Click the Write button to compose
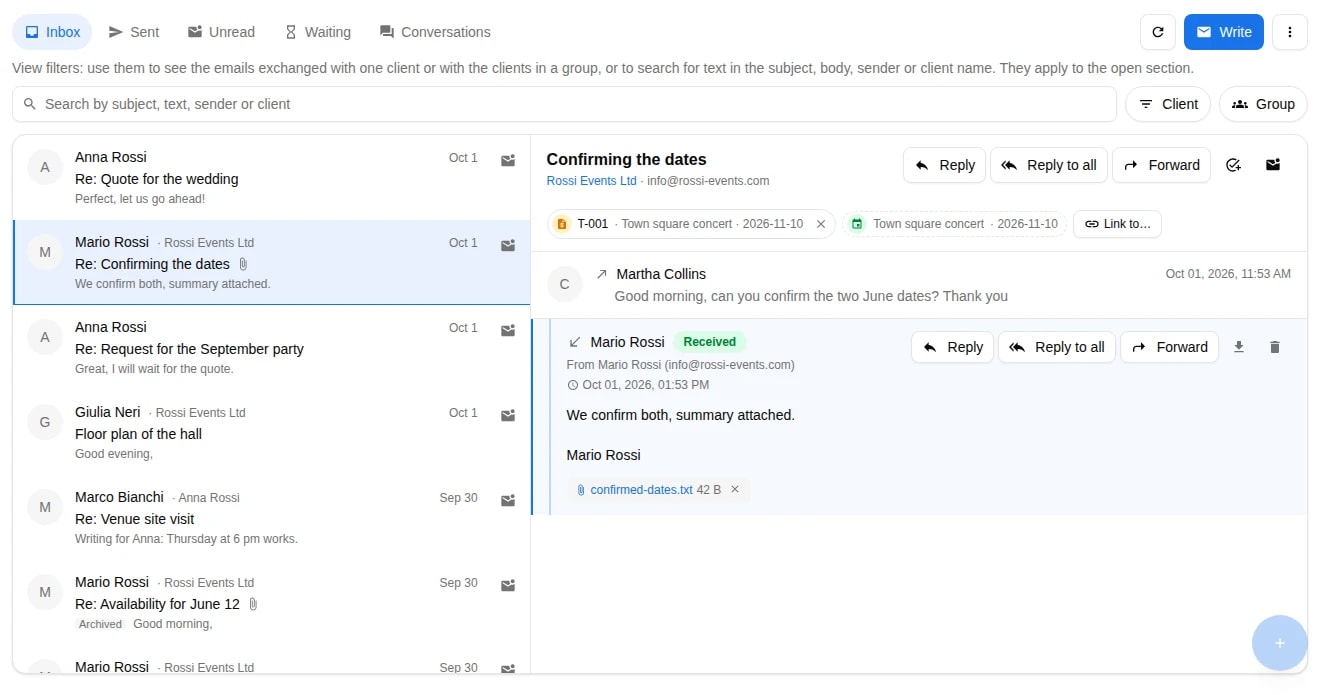The width and height of the screenshot is (1320, 695). click(1223, 32)
